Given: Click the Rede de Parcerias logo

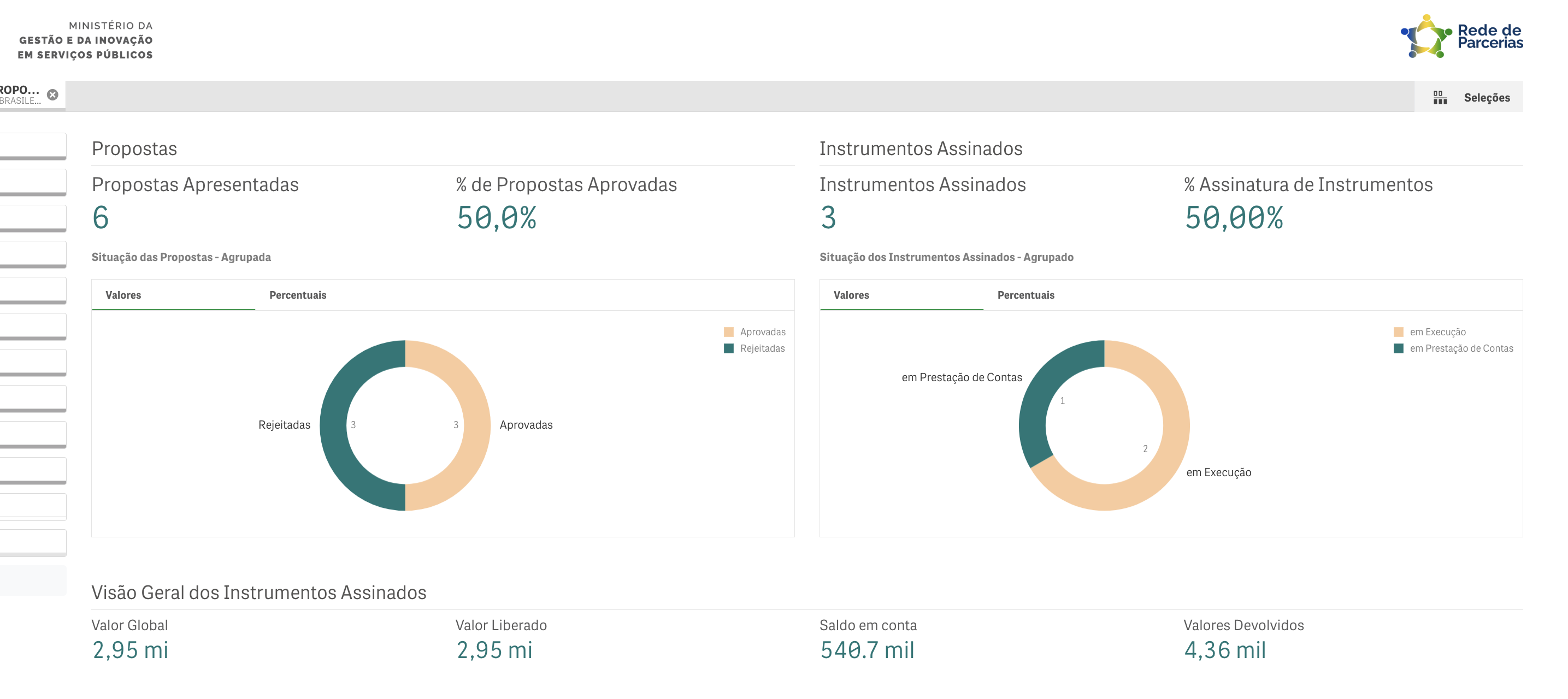Looking at the screenshot, I should pos(1461,37).
